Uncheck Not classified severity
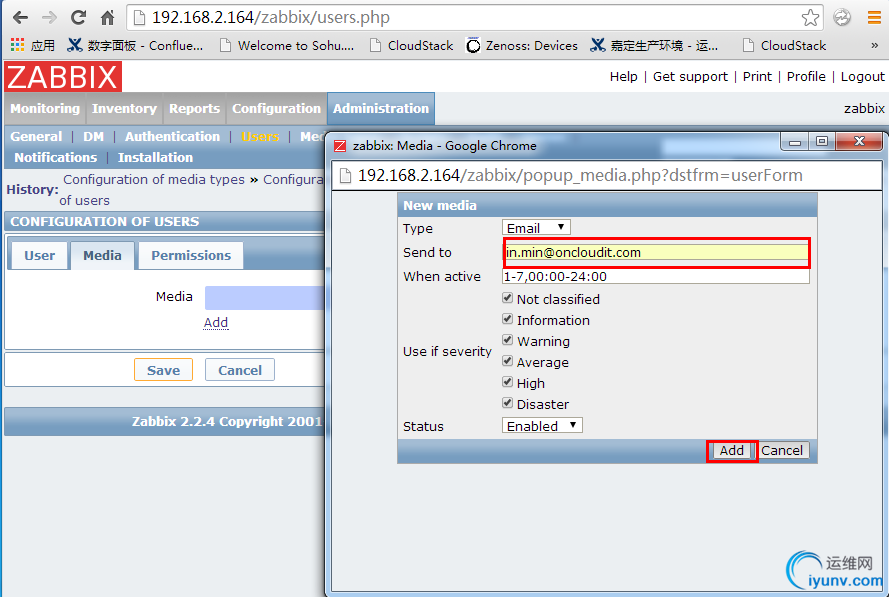Screen dimensions: 889x597 click(x=507, y=298)
